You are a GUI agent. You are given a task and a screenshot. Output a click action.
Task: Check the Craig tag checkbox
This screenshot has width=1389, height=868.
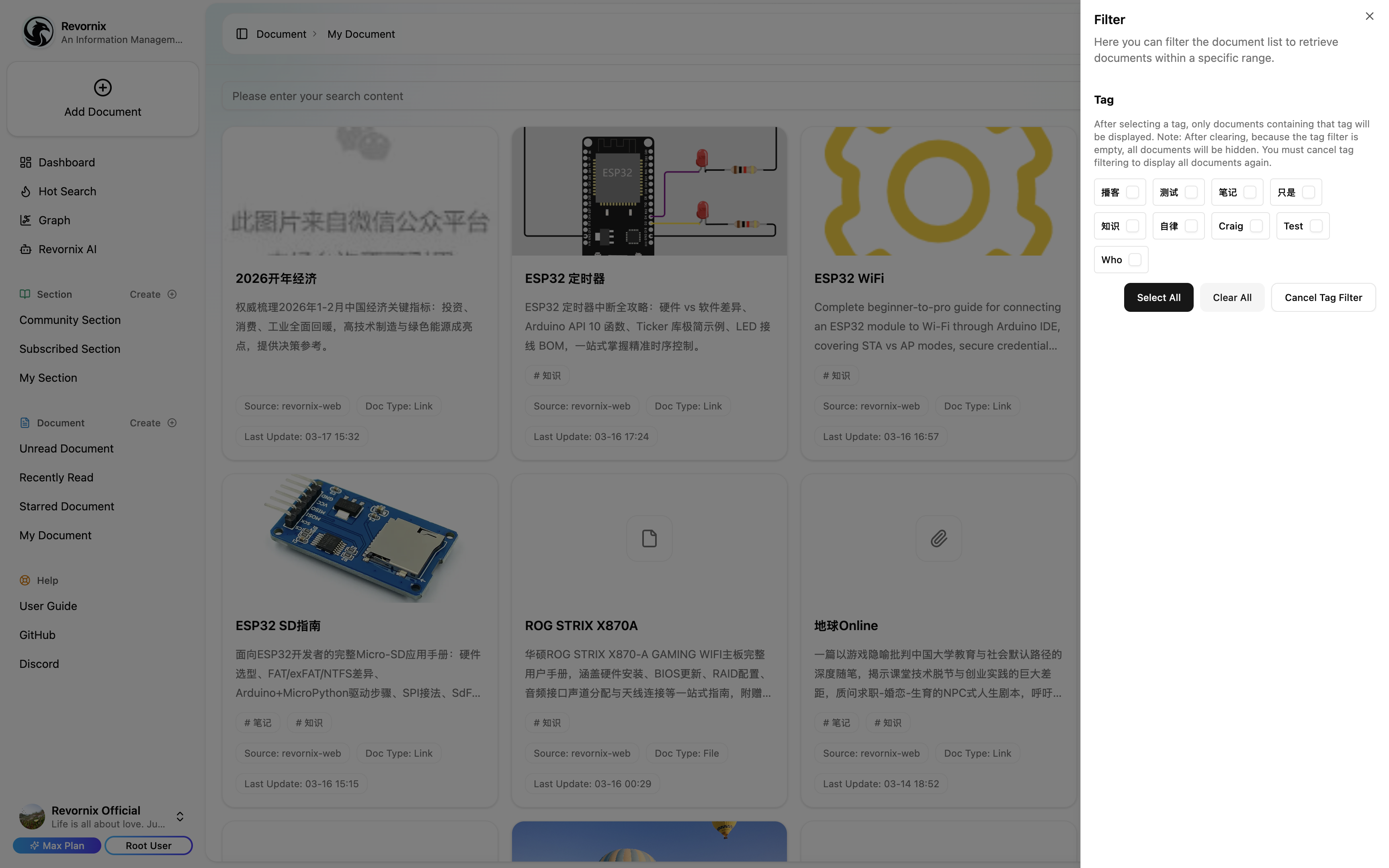(1256, 226)
